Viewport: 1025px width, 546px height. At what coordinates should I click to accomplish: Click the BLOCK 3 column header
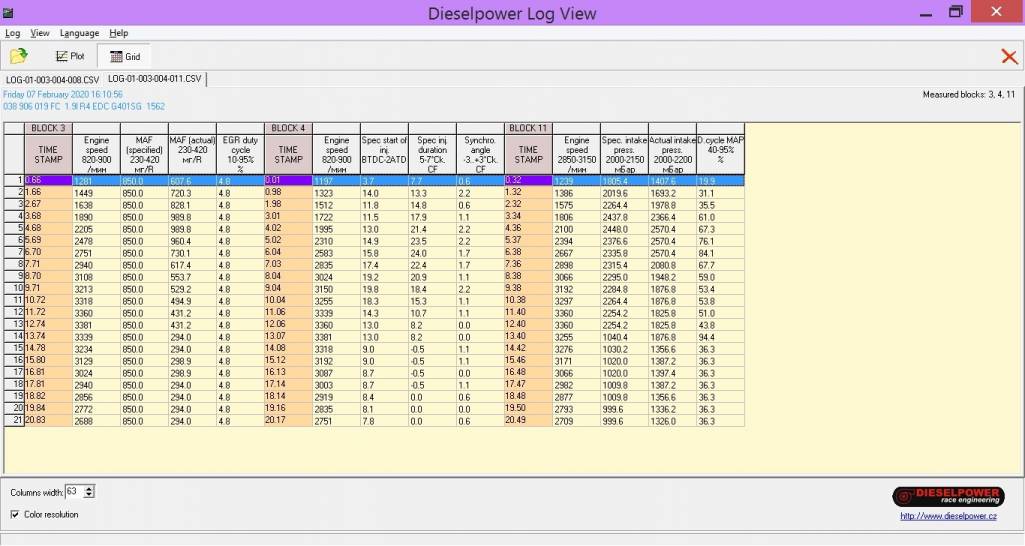(48, 128)
